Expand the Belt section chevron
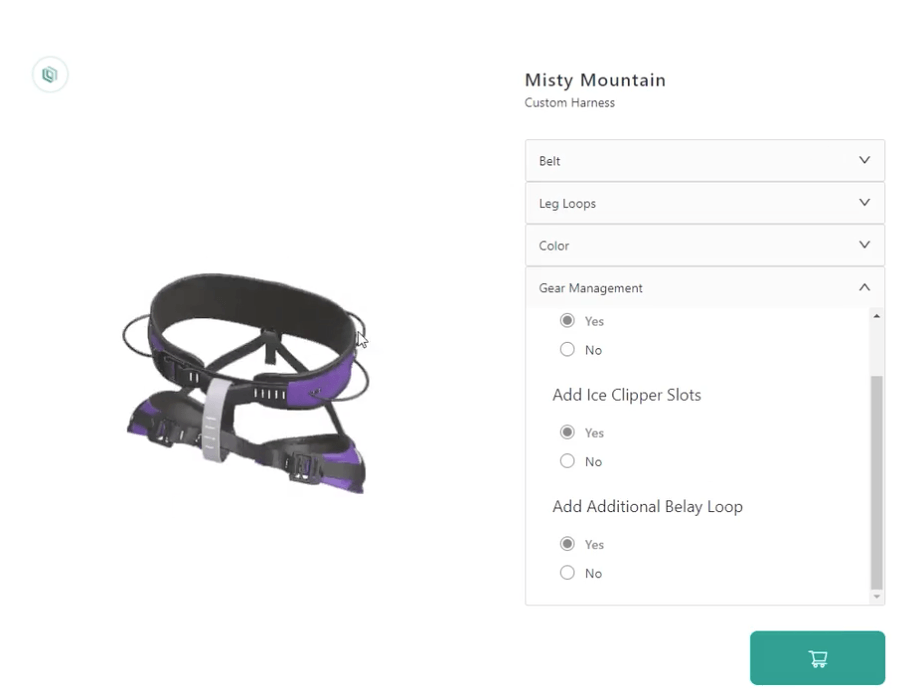 [x=864, y=160]
